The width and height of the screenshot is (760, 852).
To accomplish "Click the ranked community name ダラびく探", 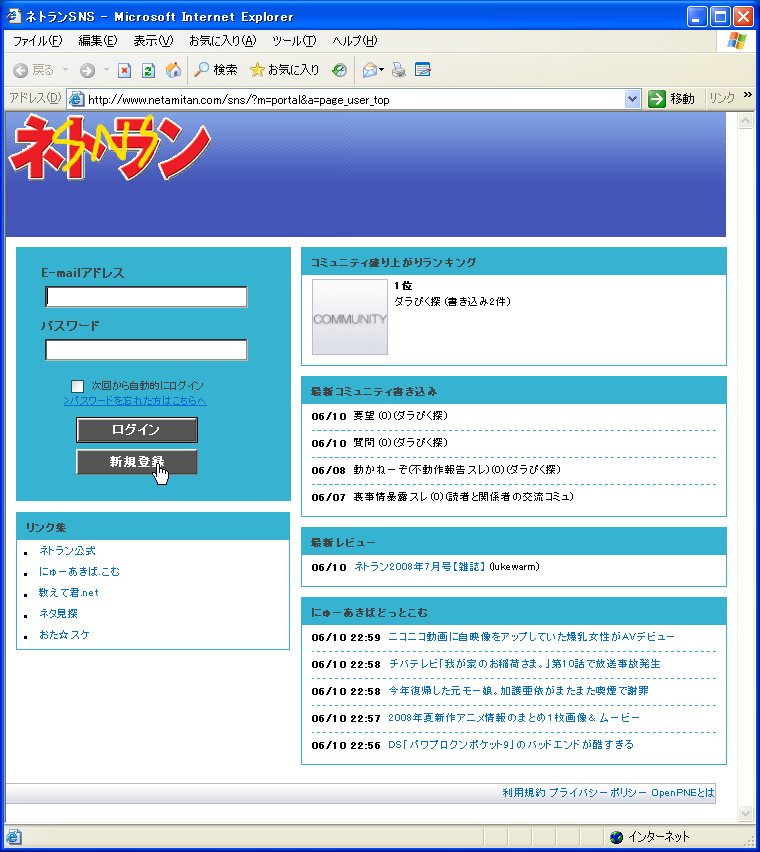I will coord(417,302).
